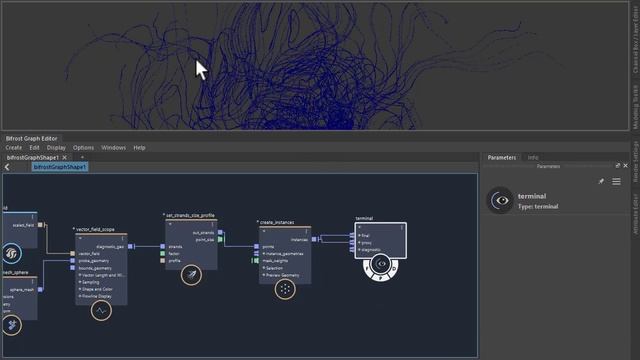
Task: Pin the Parameters panel with the pin icon
Action: point(601,181)
